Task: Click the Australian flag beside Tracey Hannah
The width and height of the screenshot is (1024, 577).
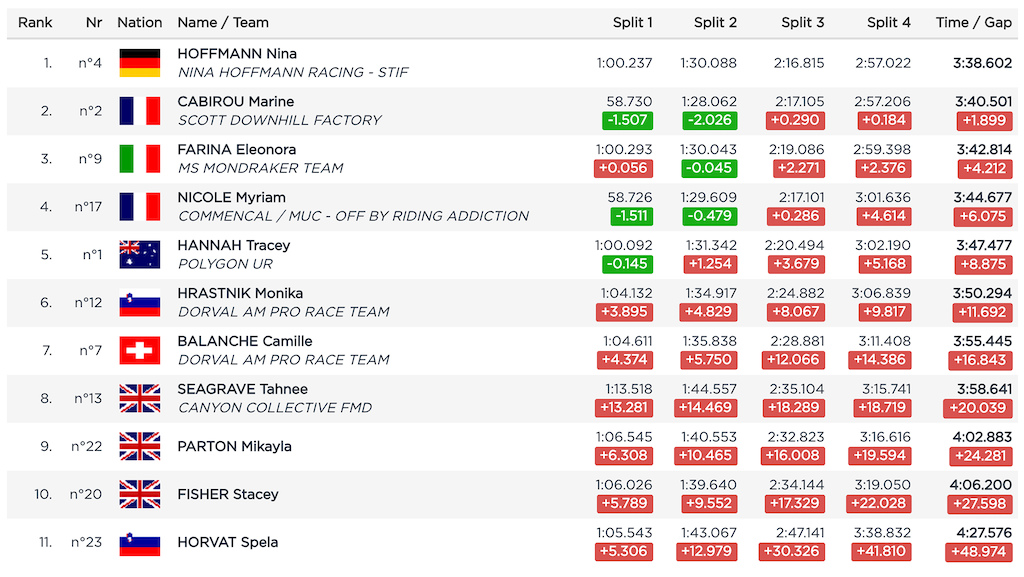Action: tap(139, 255)
